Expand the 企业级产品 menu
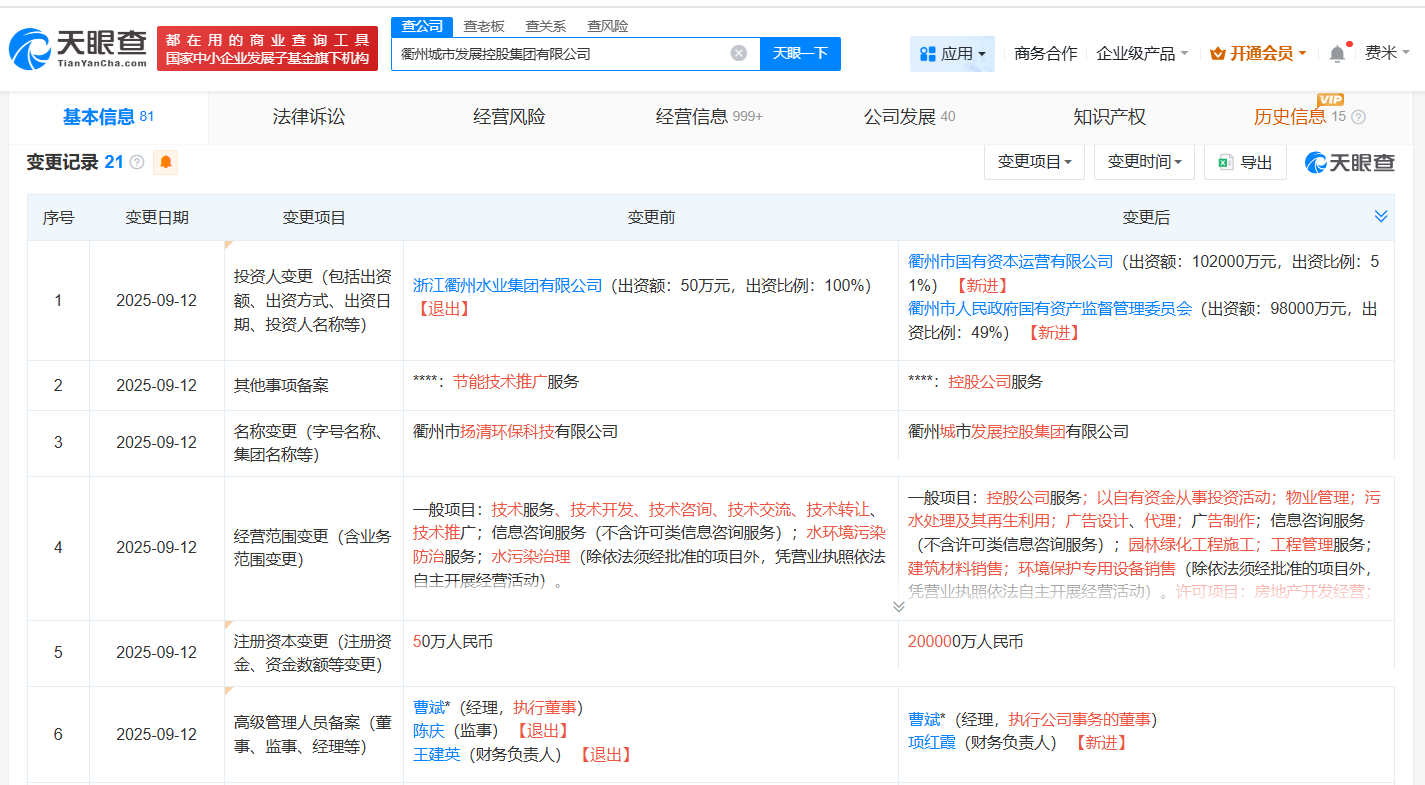 [1142, 54]
